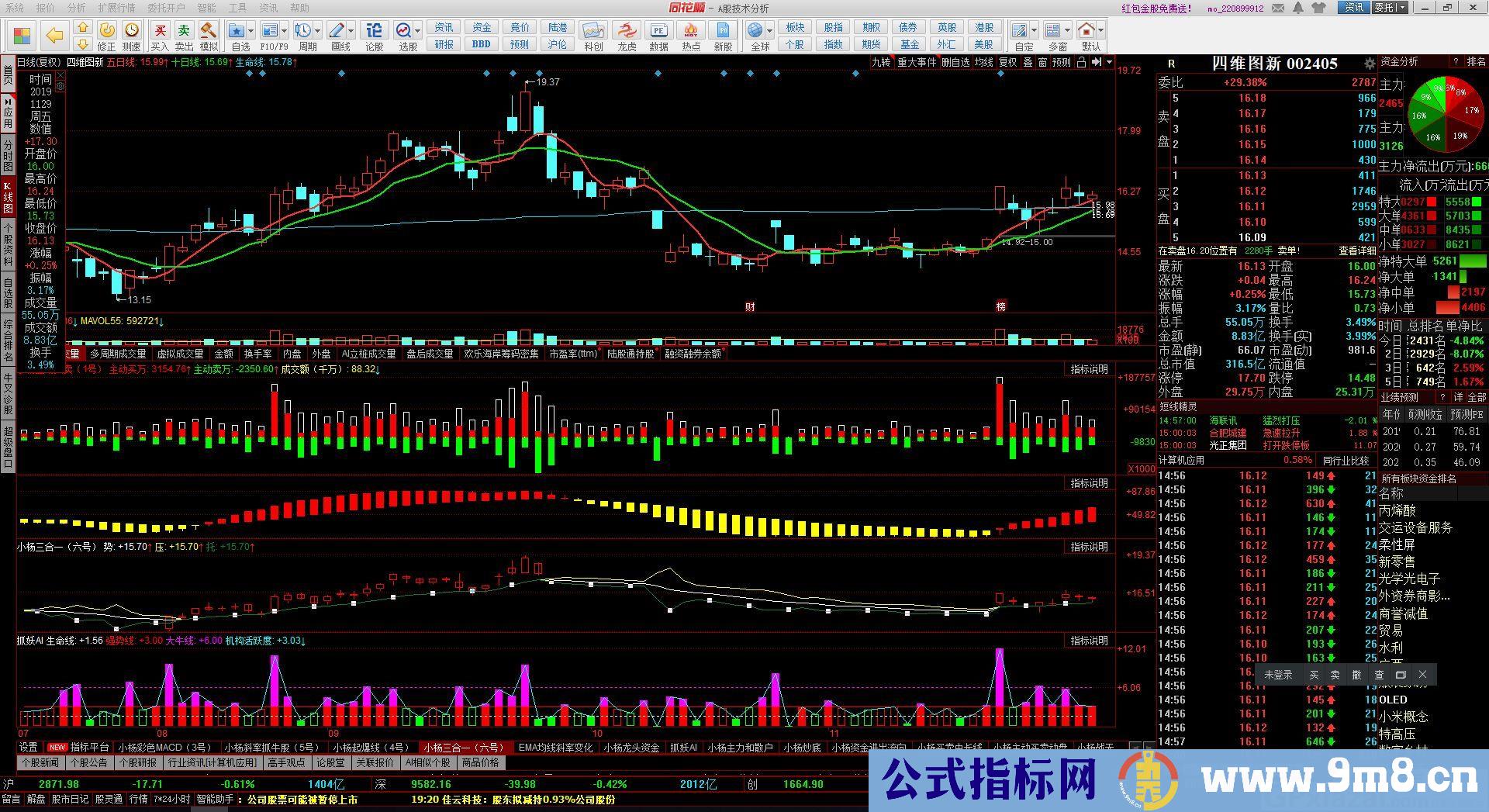
Task: Click the 周期 period clock icon
Action: pos(302,30)
